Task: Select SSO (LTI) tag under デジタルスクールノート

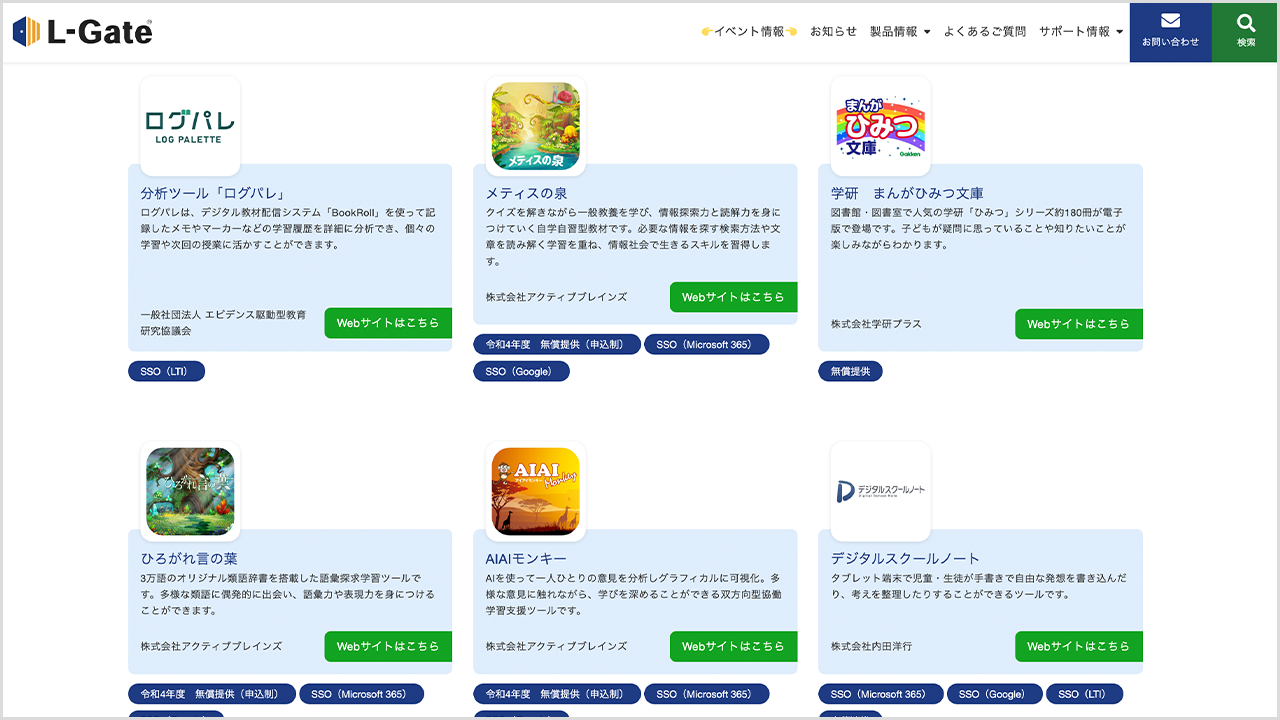Action: pyautogui.click(x=1084, y=694)
